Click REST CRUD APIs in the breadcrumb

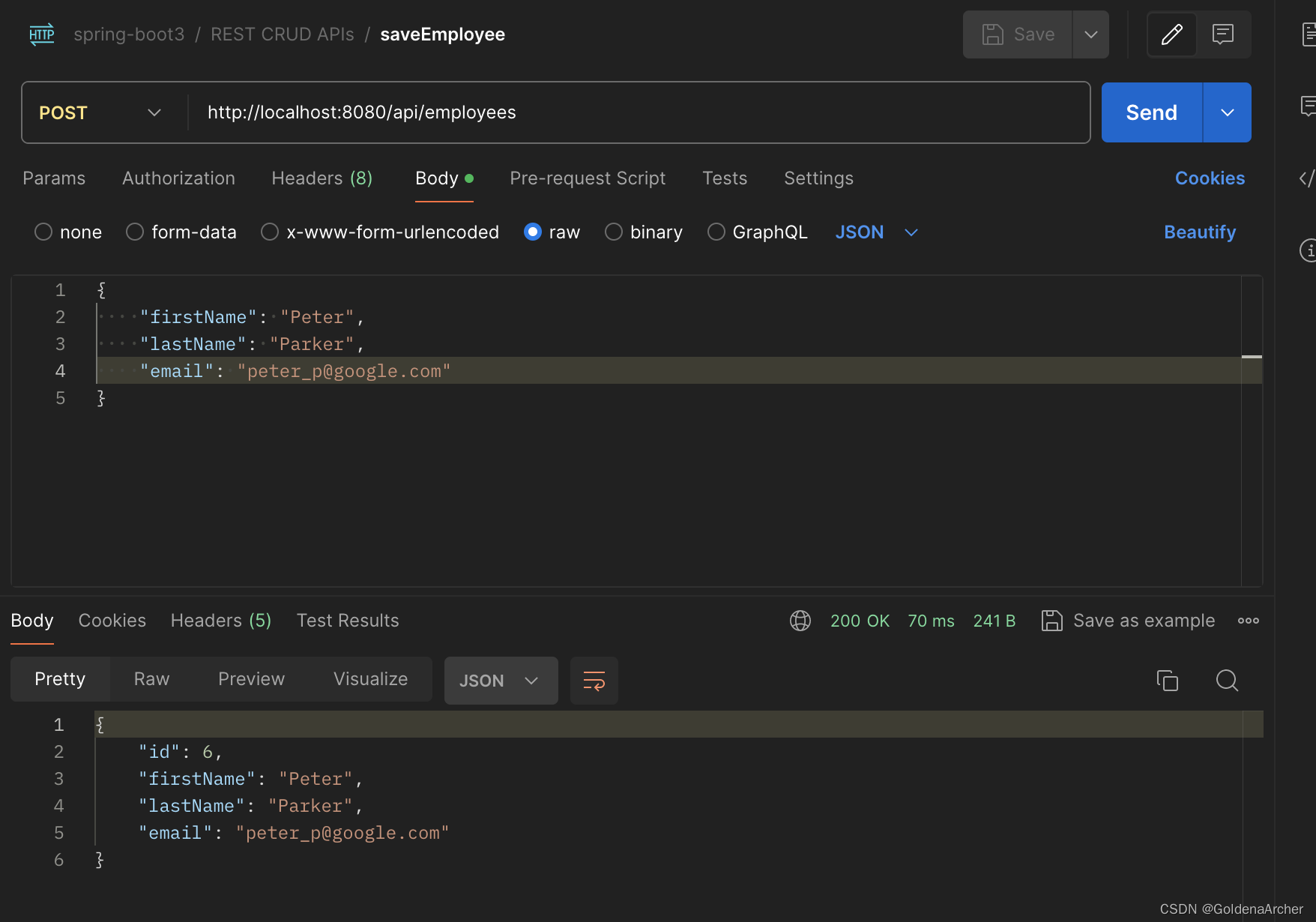pyautogui.click(x=283, y=34)
